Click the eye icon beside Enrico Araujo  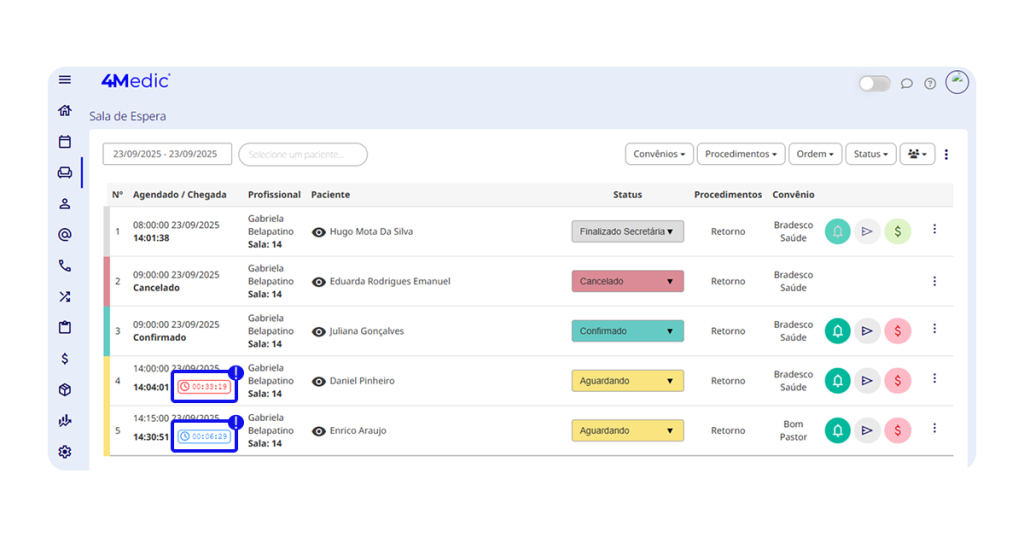coord(319,431)
